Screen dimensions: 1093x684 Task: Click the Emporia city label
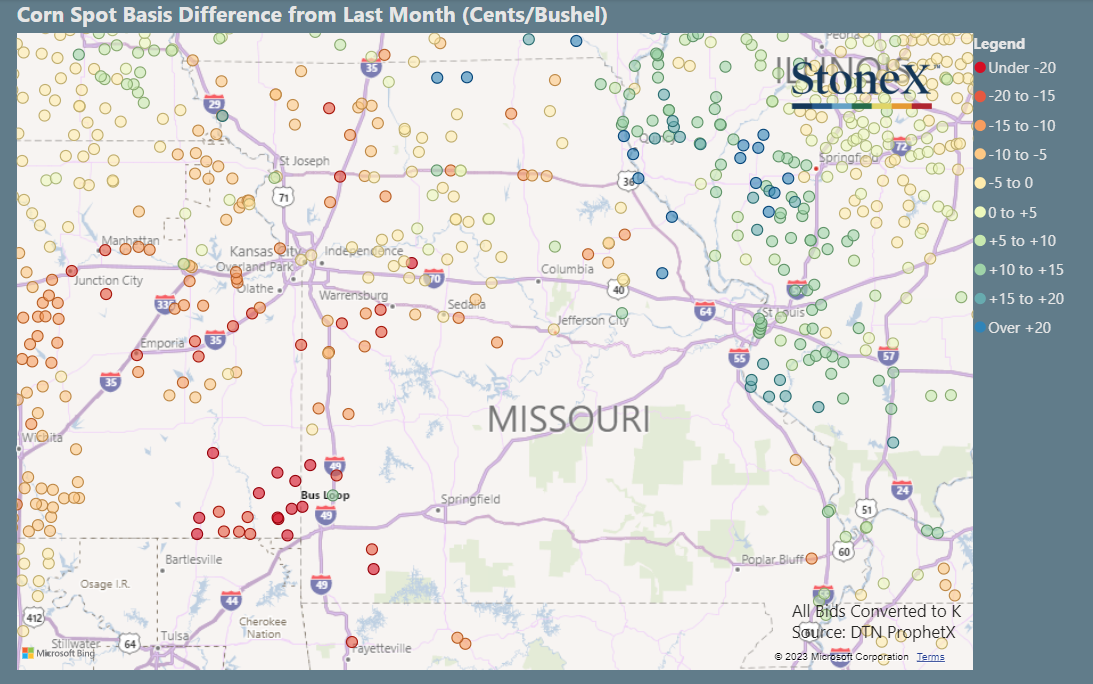click(x=162, y=343)
